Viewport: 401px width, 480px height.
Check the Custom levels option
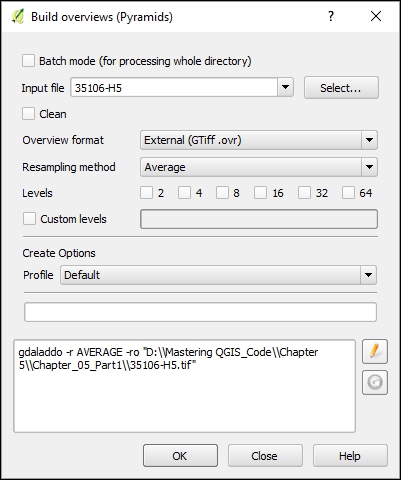click(x=29, y=219)
